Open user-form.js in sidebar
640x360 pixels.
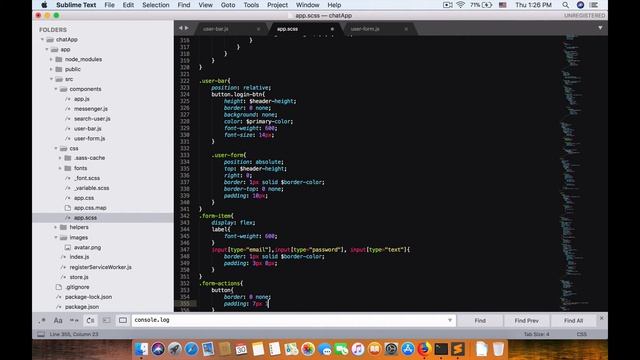[x=89, y=138]
